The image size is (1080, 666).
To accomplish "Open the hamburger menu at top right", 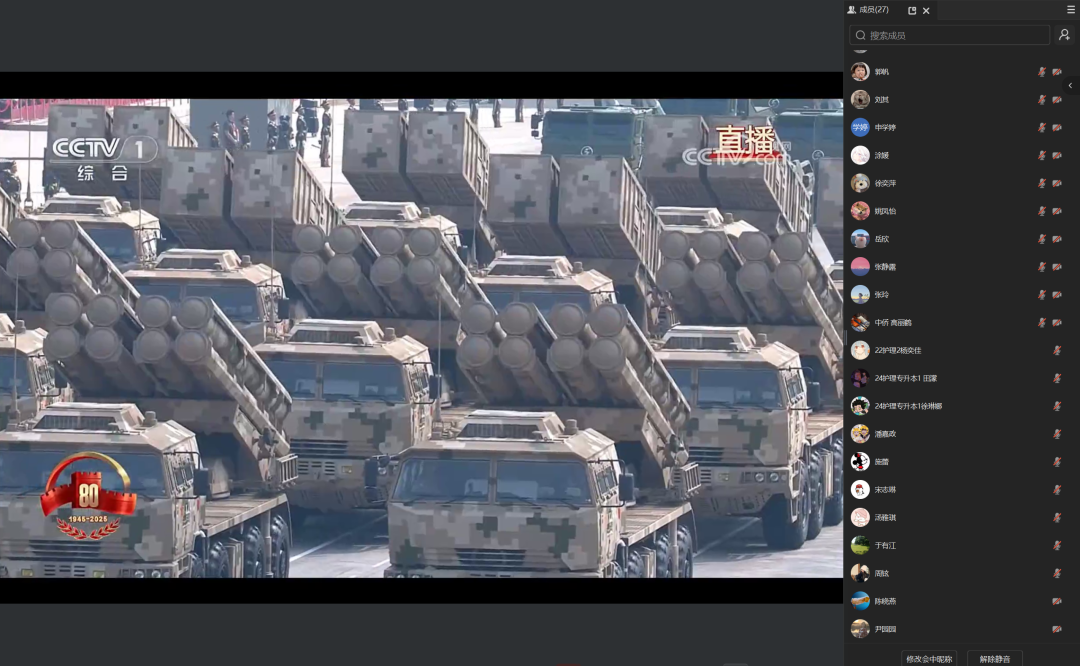I will click(1071, 9).
